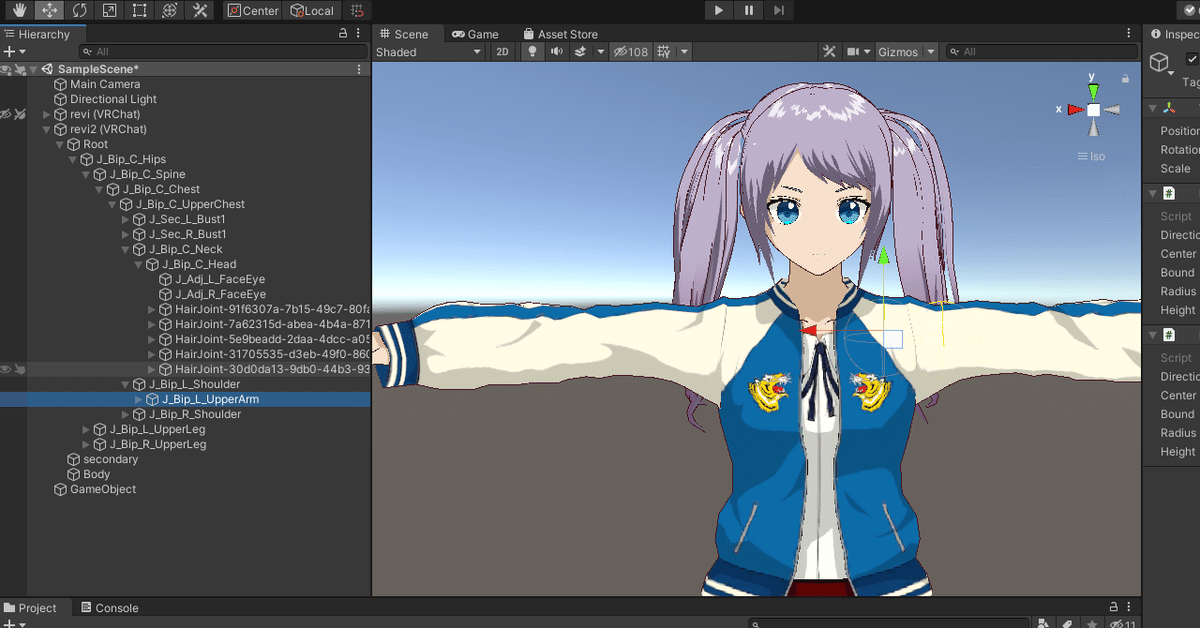
Task: Toggle 2D view mode
Action: click(503, 52)
